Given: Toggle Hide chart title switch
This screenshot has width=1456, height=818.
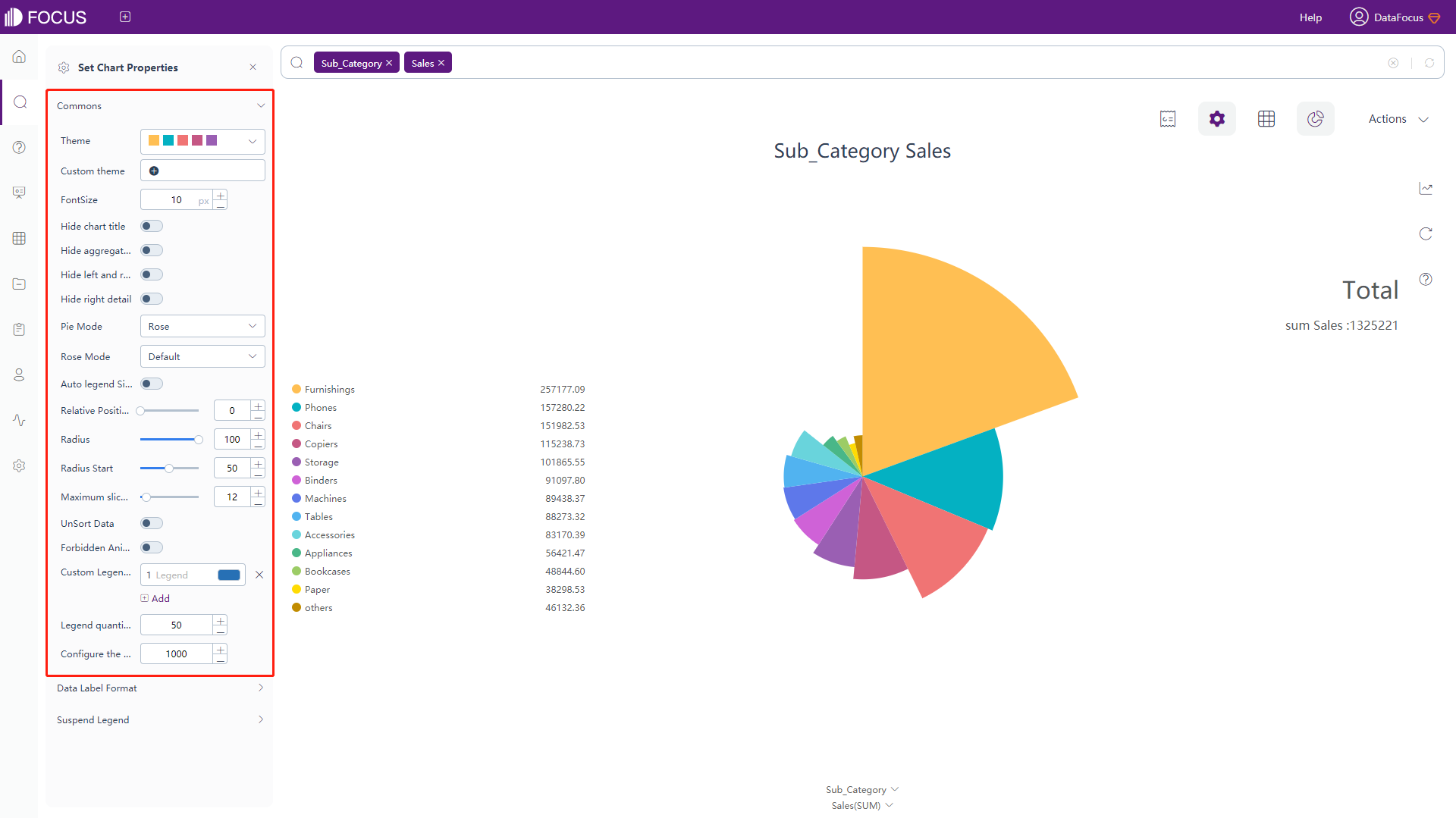Looking at the screenshot, I should coord(152,226).
